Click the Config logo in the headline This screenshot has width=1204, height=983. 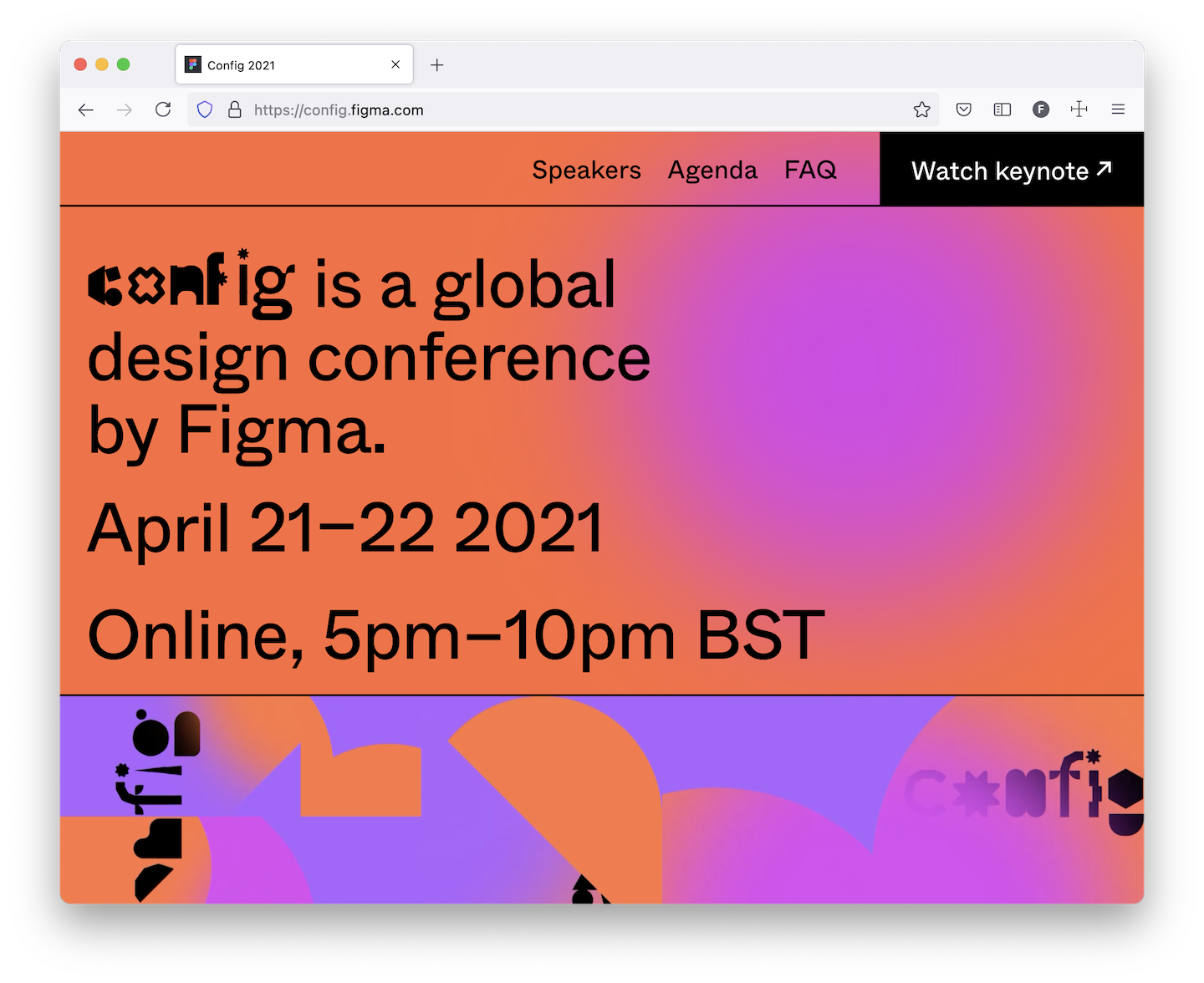point(191,284)
